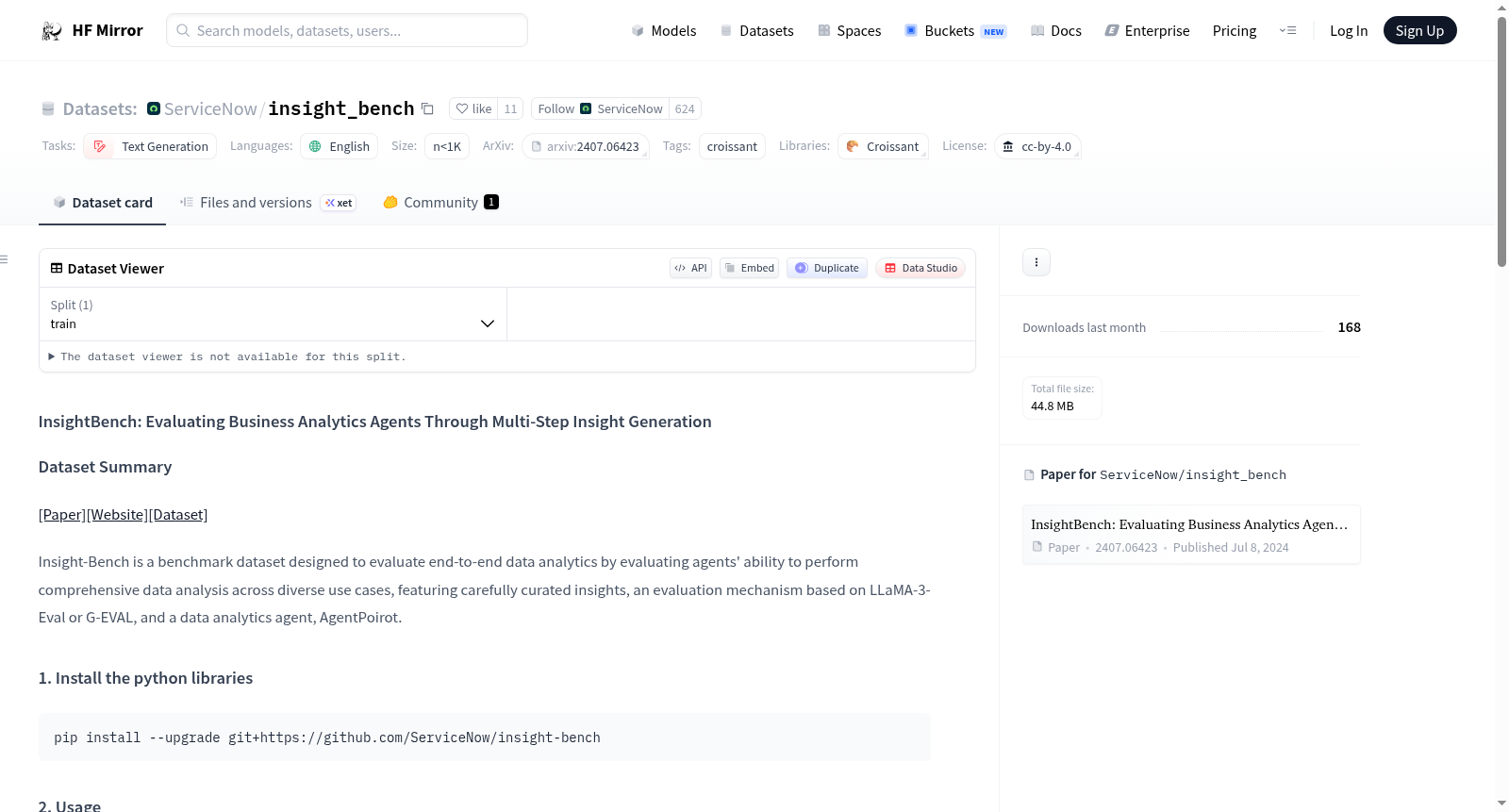Copy dataset name with the copy icon
1509x812 pixels.
tap(427, 108)
